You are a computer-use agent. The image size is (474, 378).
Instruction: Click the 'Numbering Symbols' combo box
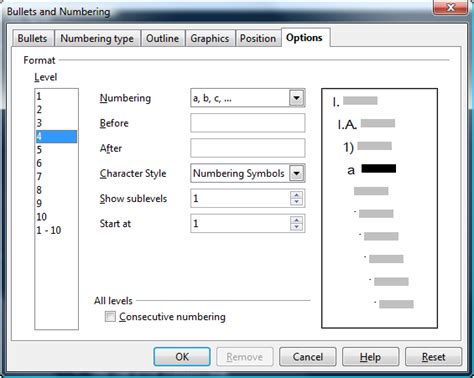coord(247,173)
